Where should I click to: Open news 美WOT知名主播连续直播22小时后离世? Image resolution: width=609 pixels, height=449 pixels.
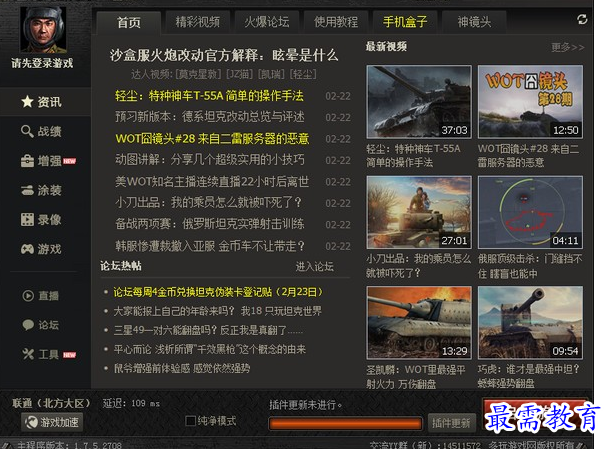[212, 181]
